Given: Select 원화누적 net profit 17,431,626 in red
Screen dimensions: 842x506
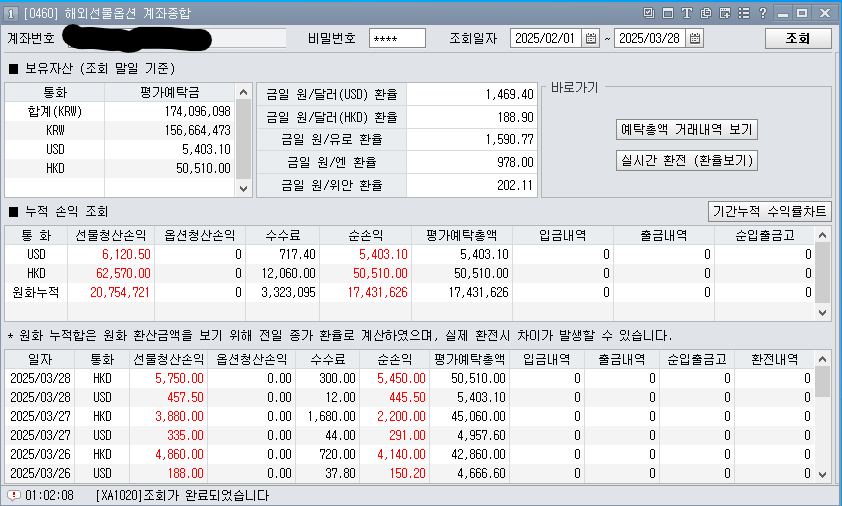Looking at the screenshot, I should coord(378,292).
